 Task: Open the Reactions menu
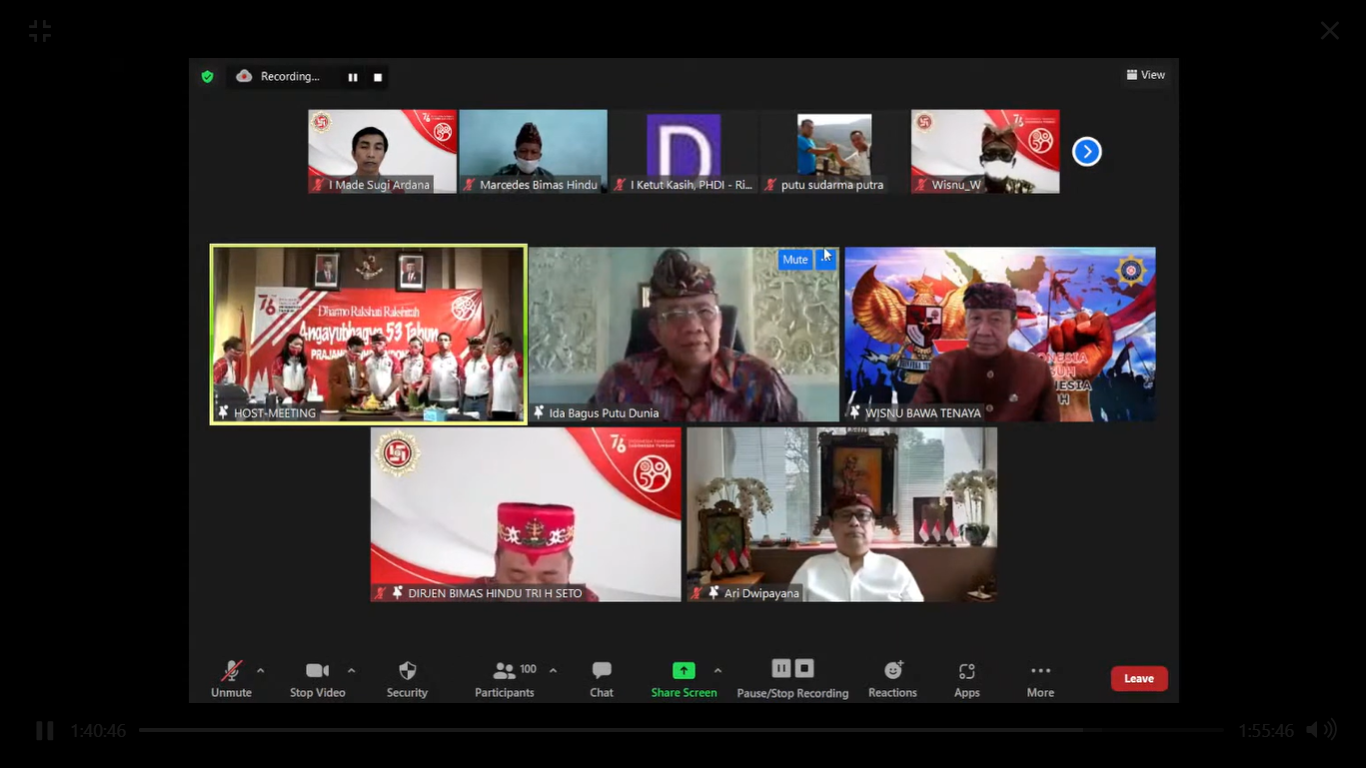tap(893, 679)
